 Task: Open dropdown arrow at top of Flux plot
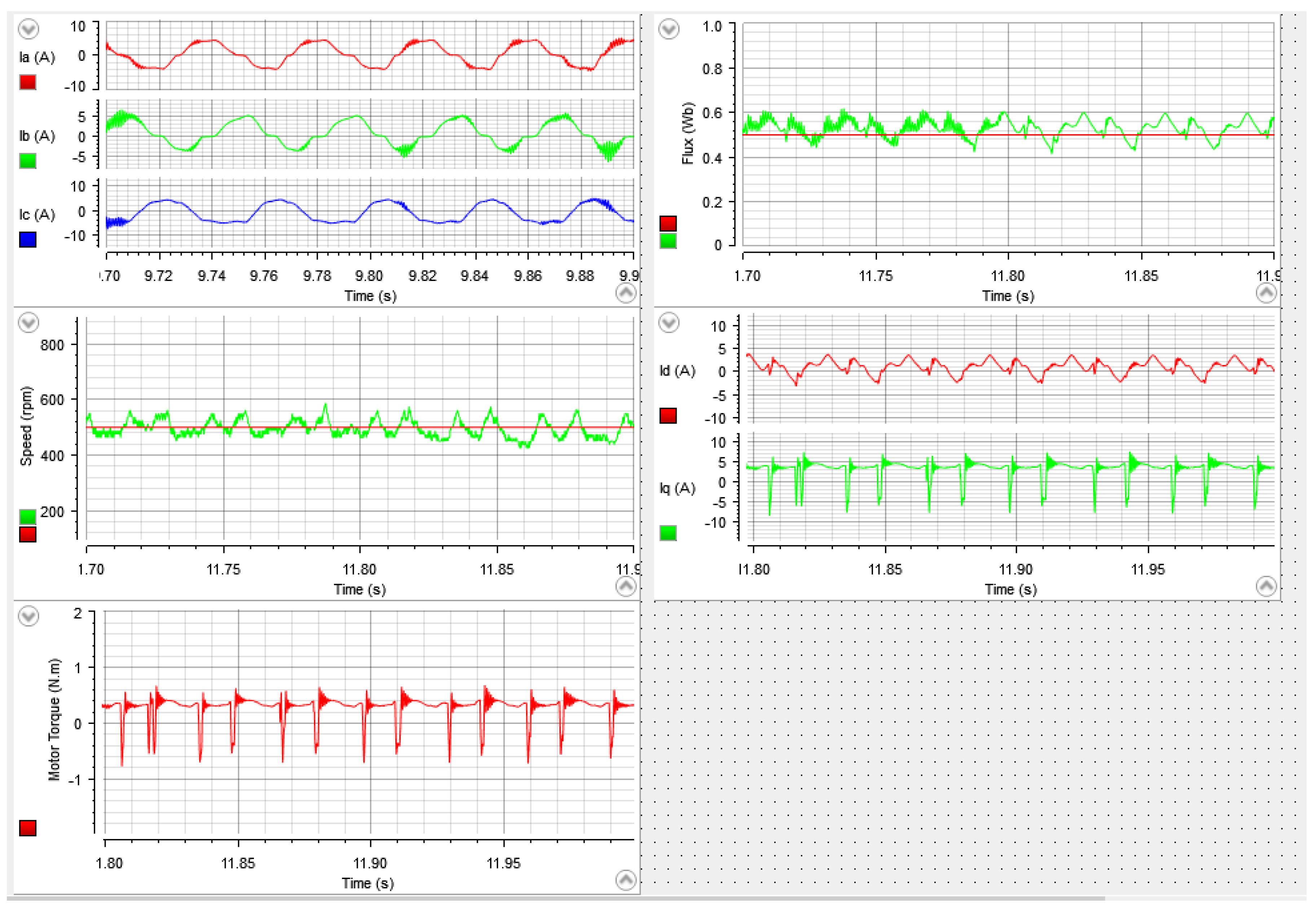click(x=668, y=28)
